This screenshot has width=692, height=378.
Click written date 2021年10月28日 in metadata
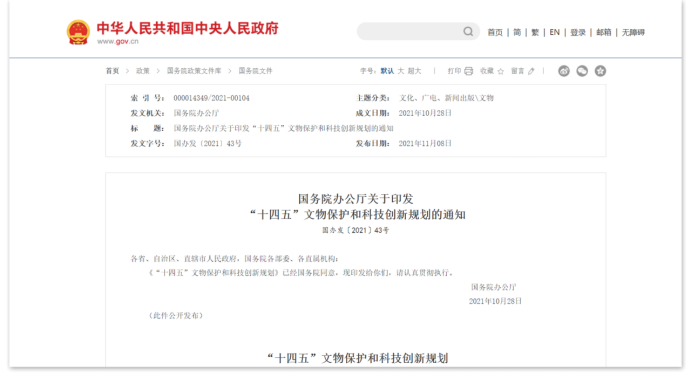click(425, 113)
